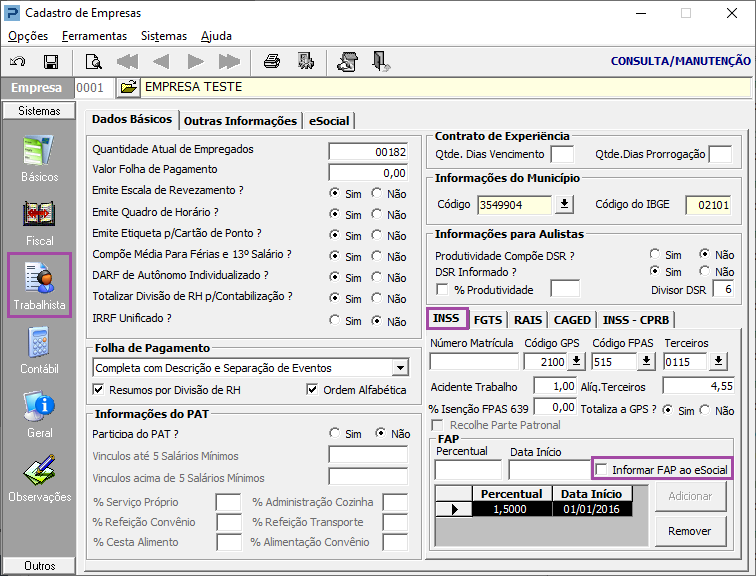The image size is (756, 576).
Task: Click the exit door toolbar icon
Action: coord(381,62)
